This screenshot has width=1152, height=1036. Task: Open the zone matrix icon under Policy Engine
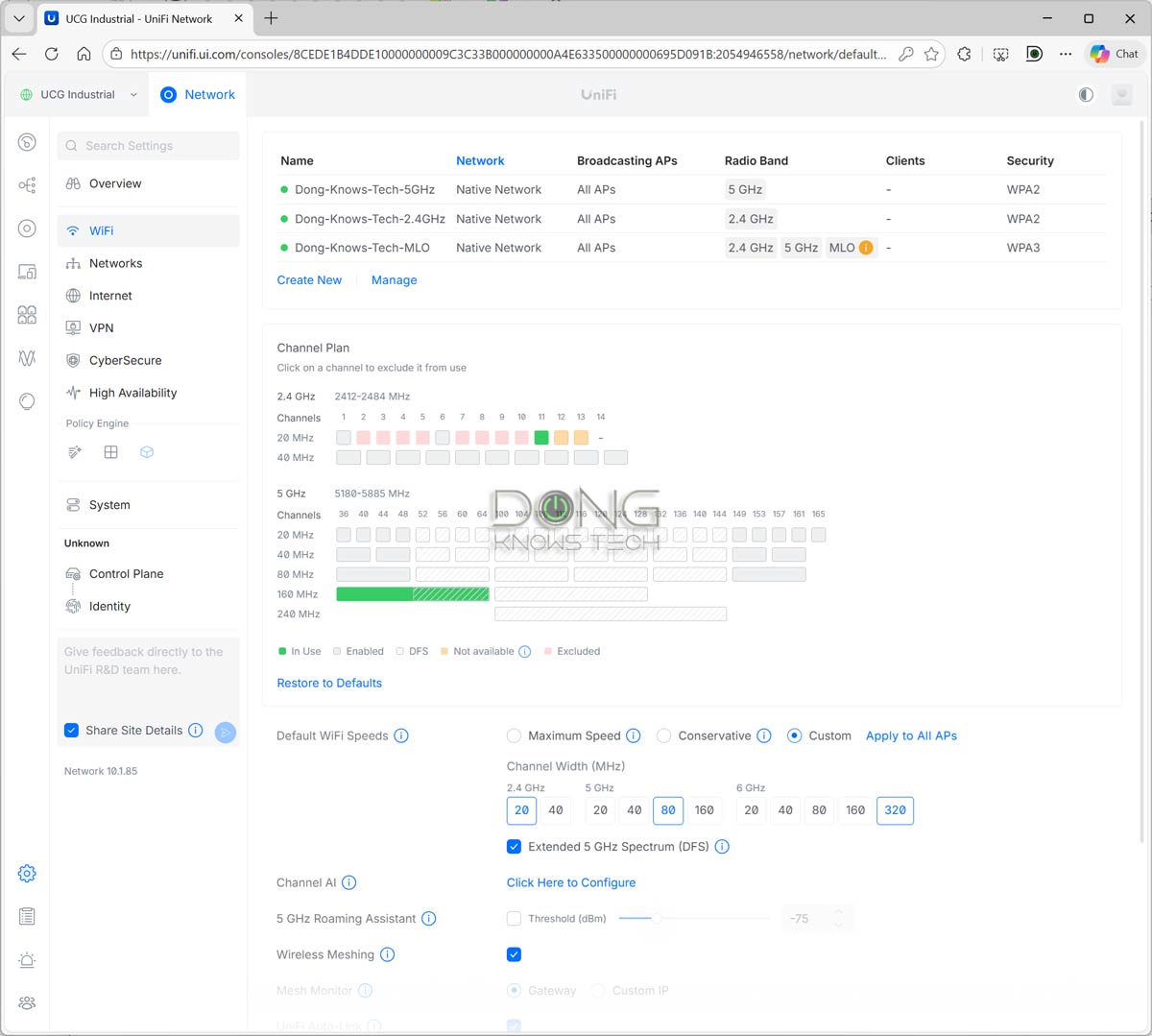point(110,451)
